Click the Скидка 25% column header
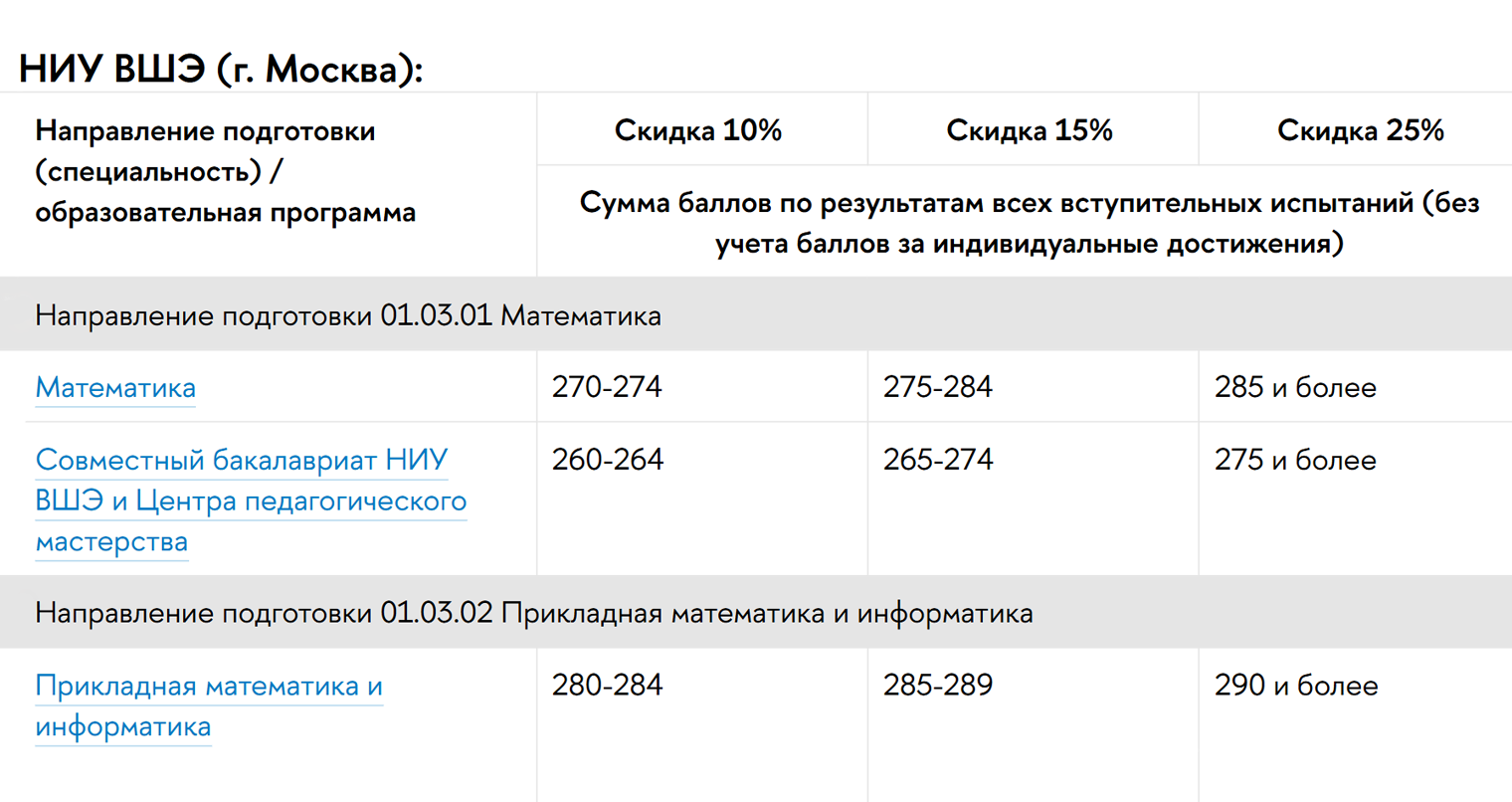Viewport: 1512px width, 802px height. click(1361, 130)
